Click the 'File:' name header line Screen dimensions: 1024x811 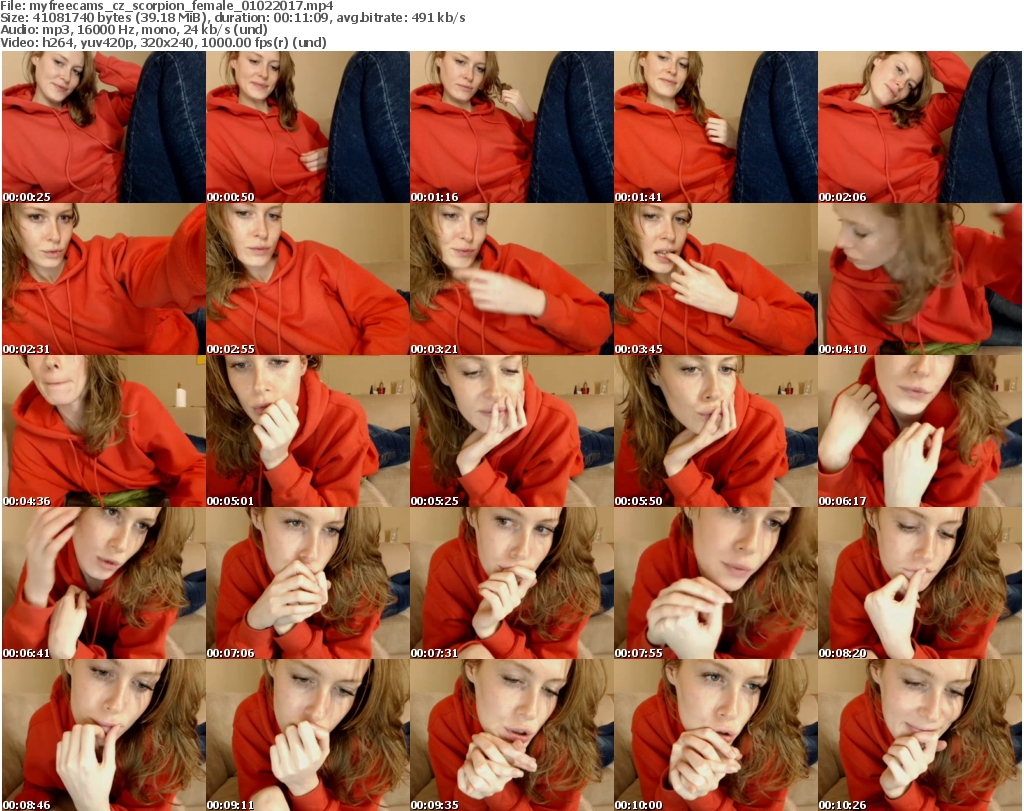tap(167, 5)
